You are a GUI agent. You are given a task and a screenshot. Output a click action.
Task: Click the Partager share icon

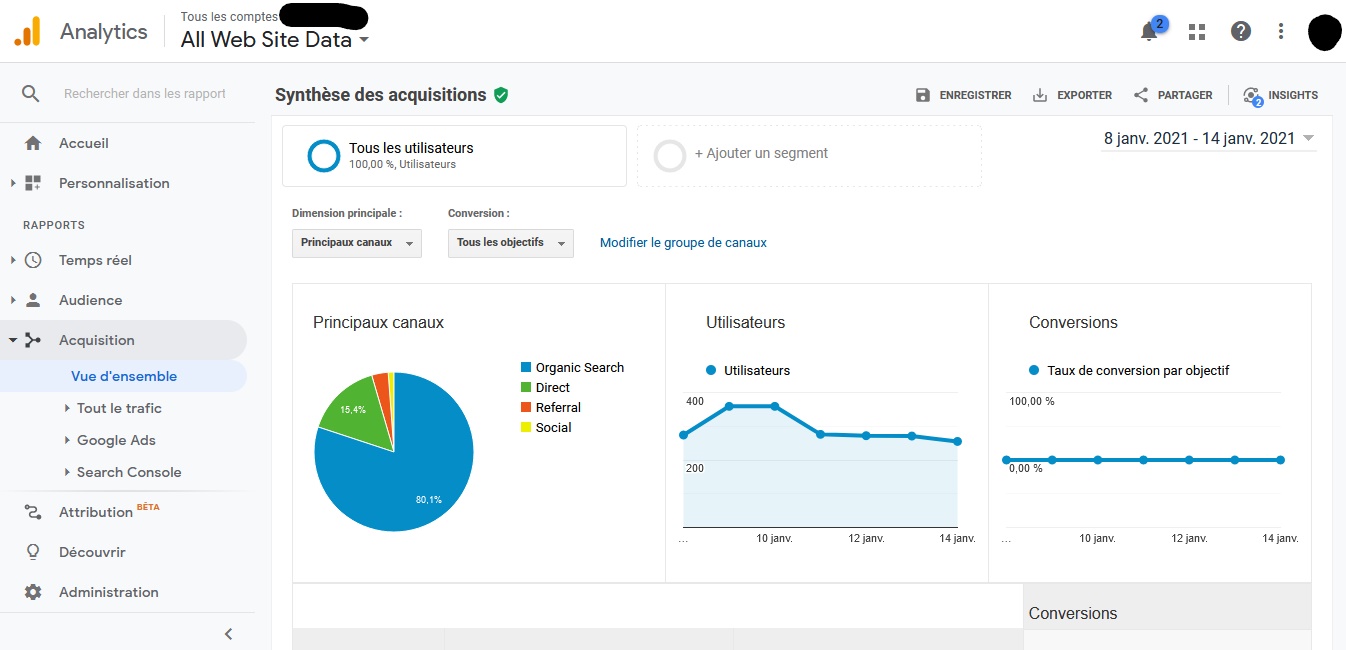click(x=1141, y=95)
